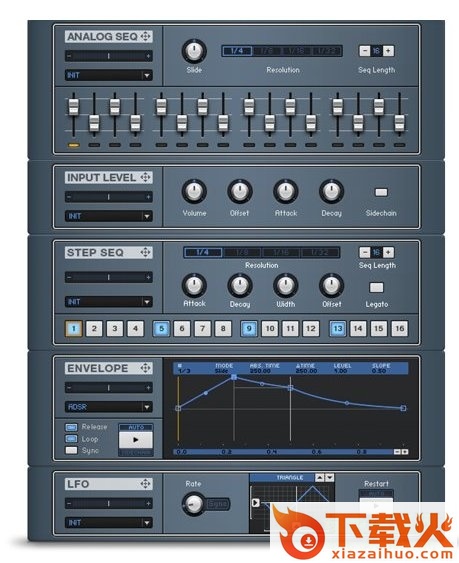Click the Input Level Attack knob
Screen dimensions: 459x563
point(286,191)
